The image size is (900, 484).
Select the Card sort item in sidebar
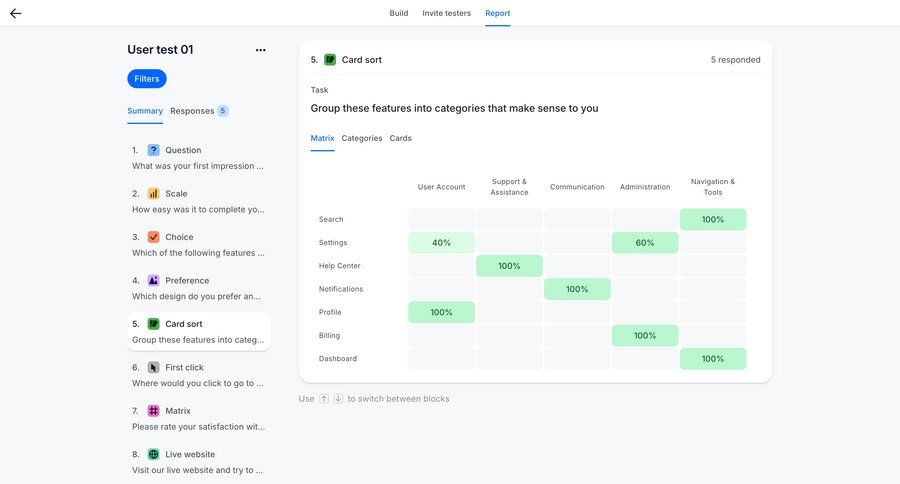pyautogui.click(x=198, y=331)
